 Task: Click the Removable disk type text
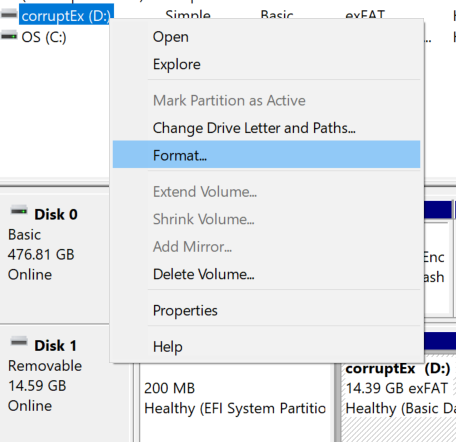click(x=45, y=366)
